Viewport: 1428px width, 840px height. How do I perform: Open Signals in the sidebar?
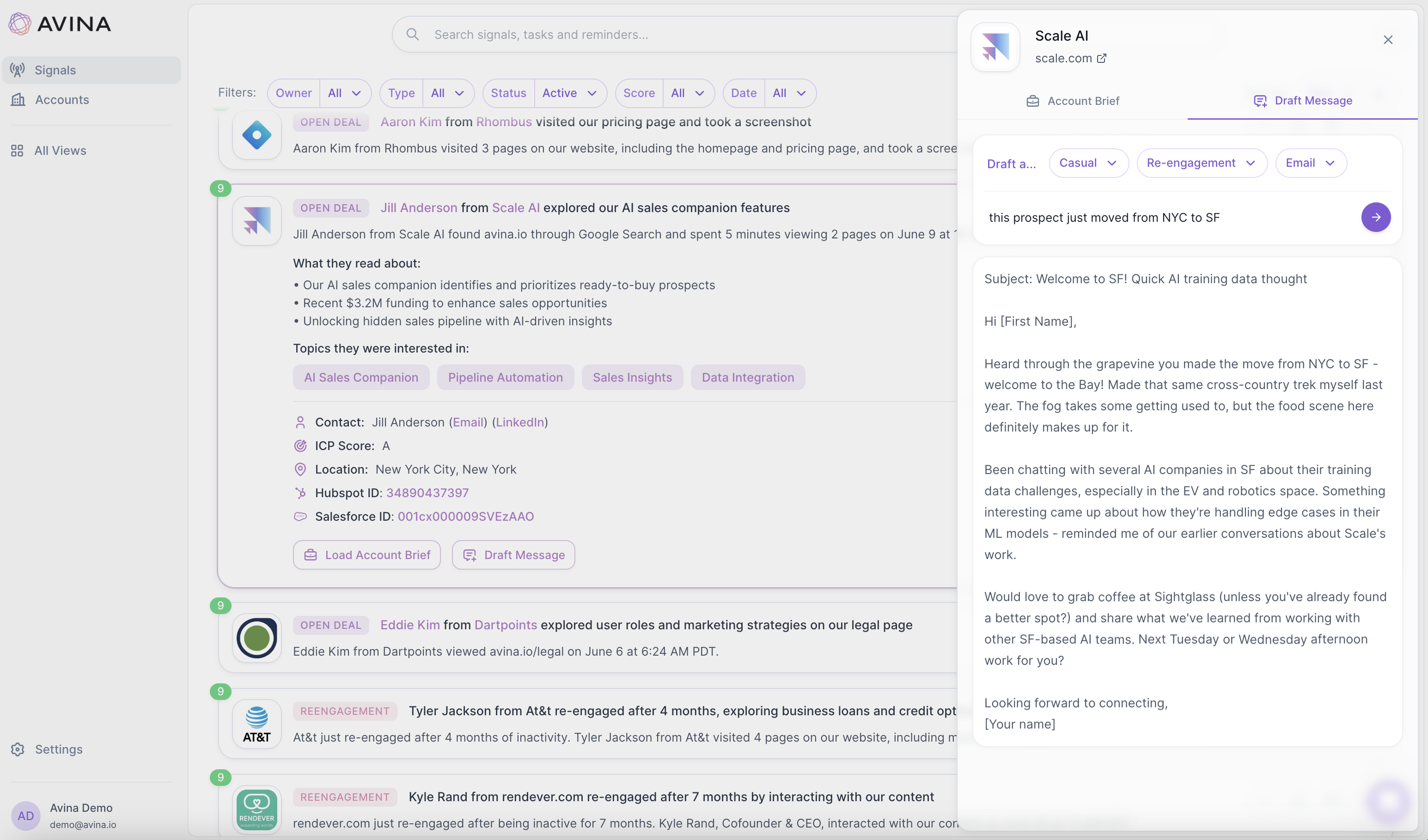pos(91,70)
